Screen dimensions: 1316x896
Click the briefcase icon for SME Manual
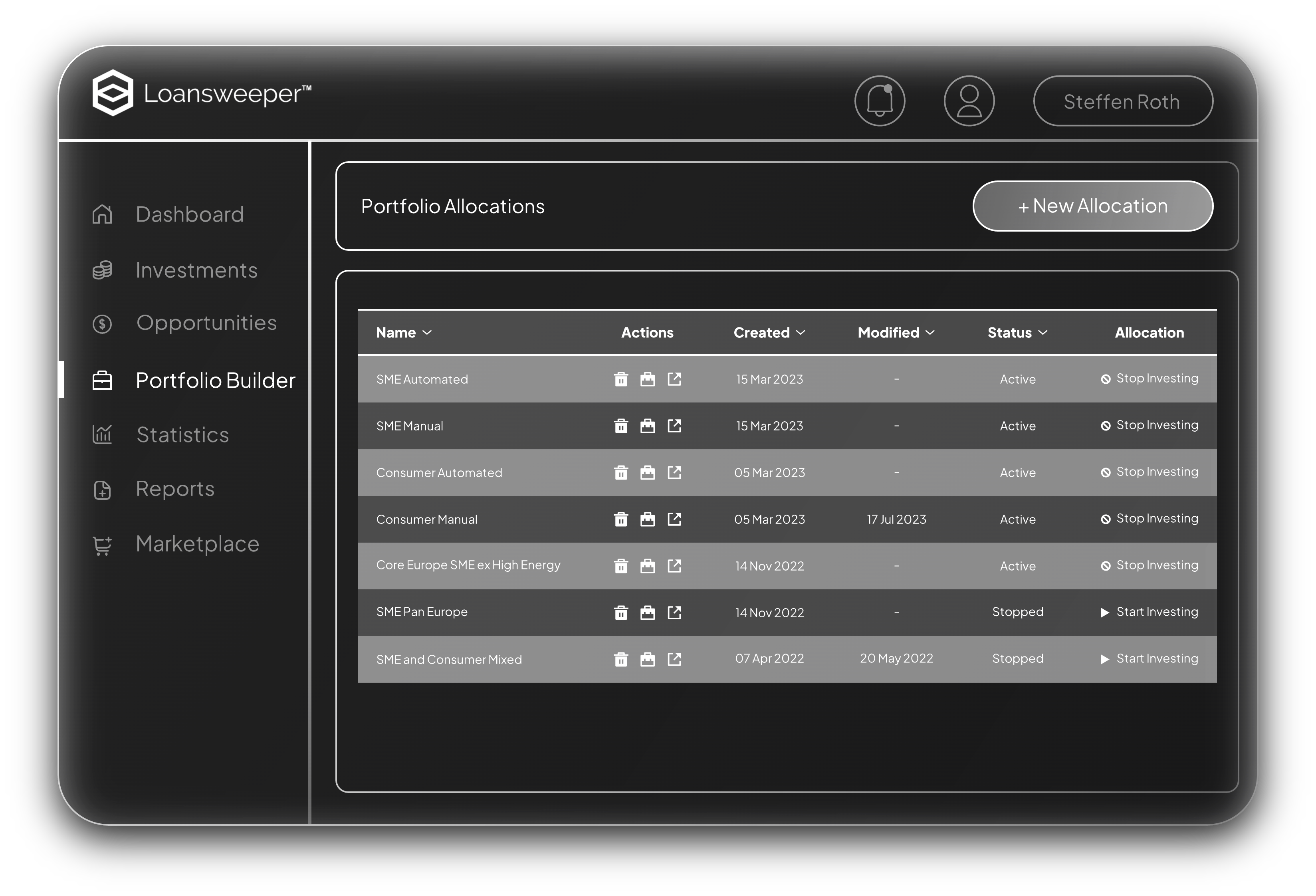(647, 425)
